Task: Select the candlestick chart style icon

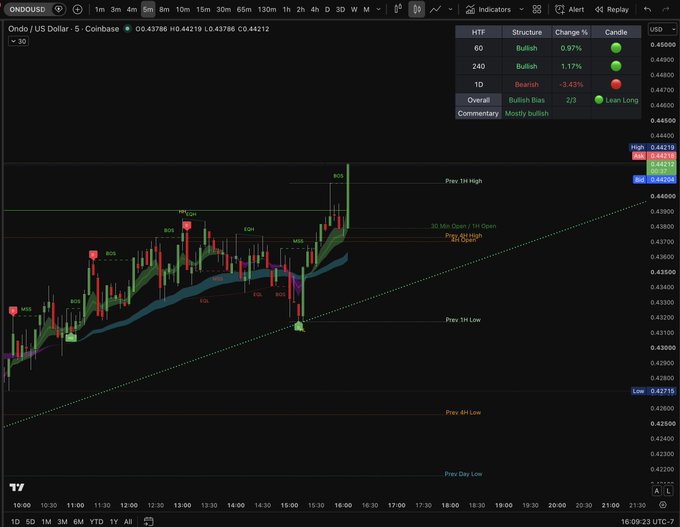Action: coord(416,9)
